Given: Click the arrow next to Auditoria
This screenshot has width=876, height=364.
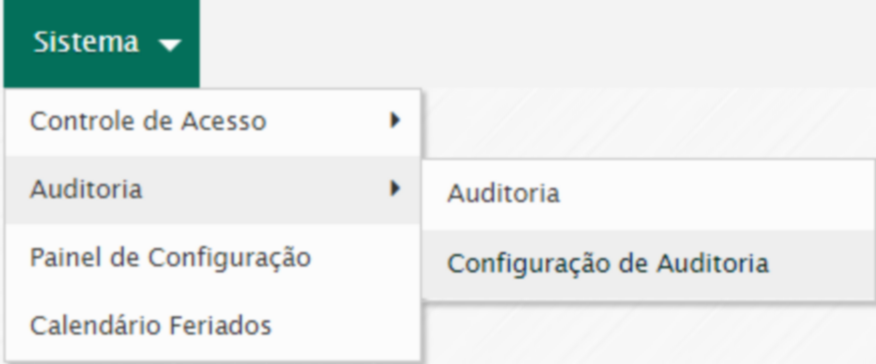Looking at the screenshot, I should (x=395, y=189).
